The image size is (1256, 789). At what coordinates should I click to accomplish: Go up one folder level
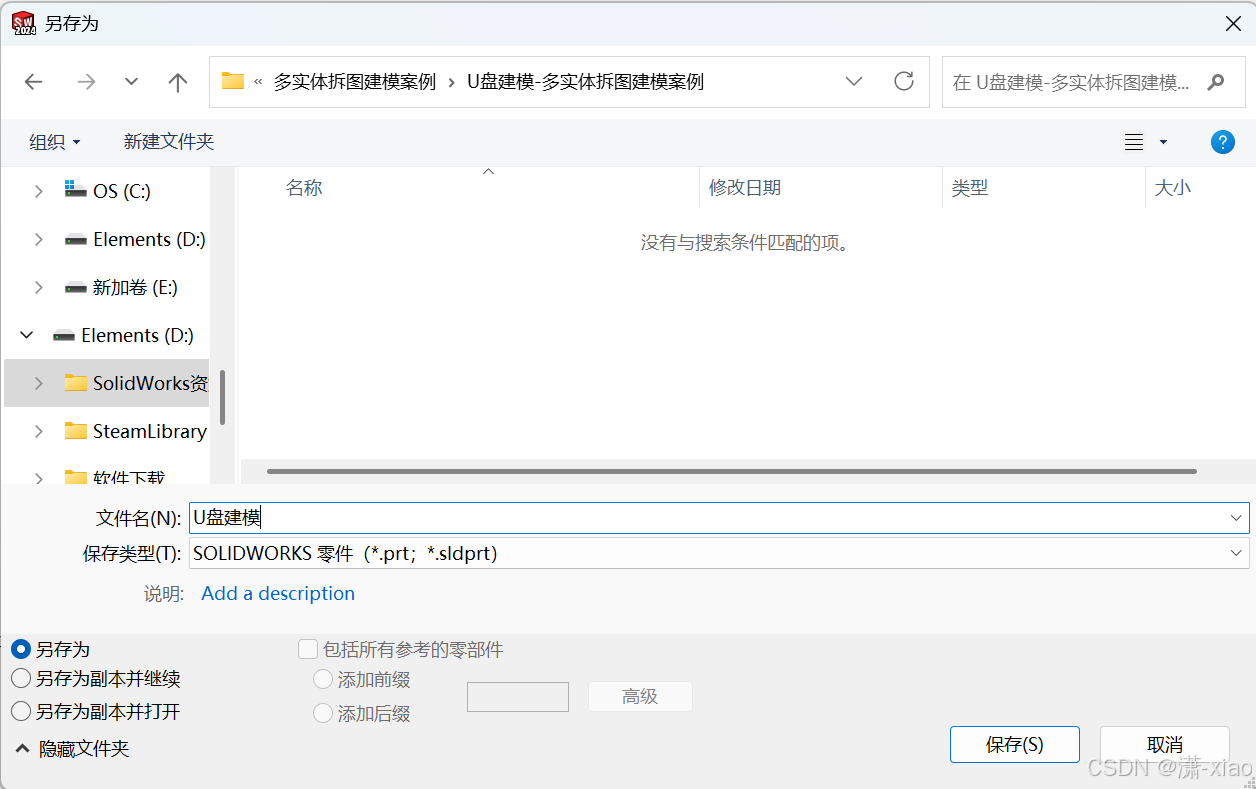point(178,82)
